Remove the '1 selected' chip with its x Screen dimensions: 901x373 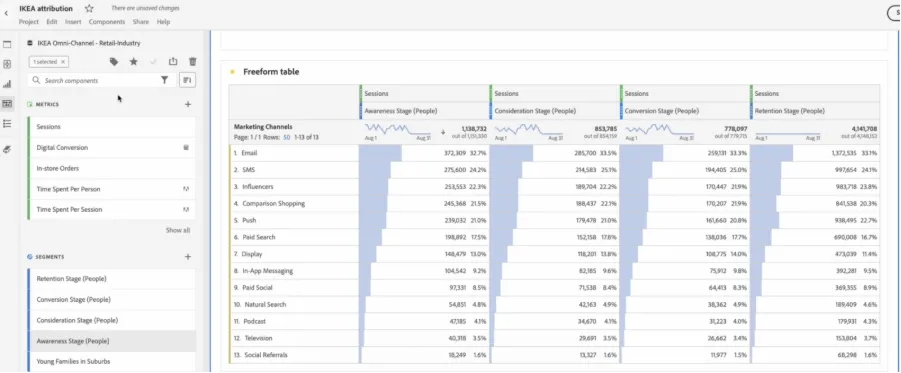point(63,61)
